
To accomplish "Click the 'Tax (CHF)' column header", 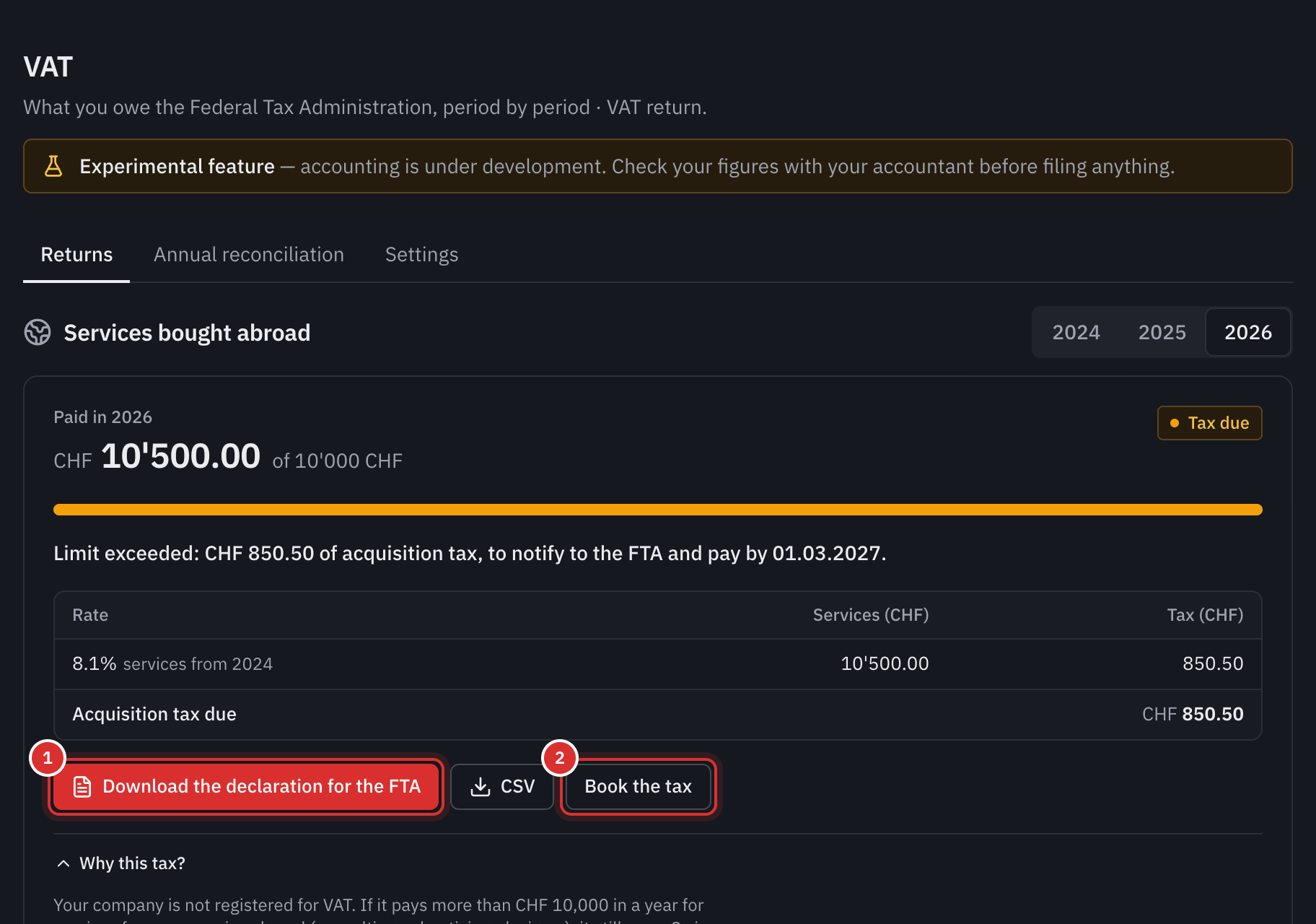I will coord(1205,615).
